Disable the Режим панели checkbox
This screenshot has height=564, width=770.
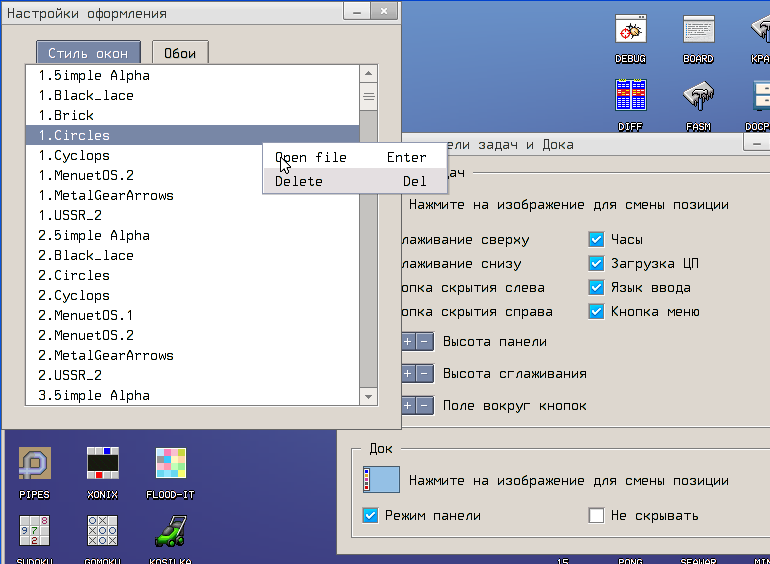tap(371, 516)
